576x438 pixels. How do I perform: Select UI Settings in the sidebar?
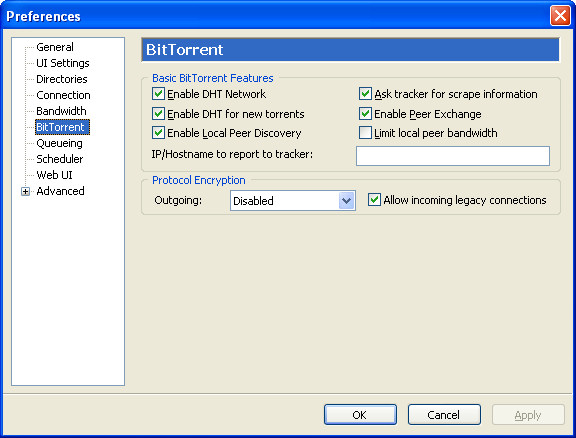pos(62,63)
